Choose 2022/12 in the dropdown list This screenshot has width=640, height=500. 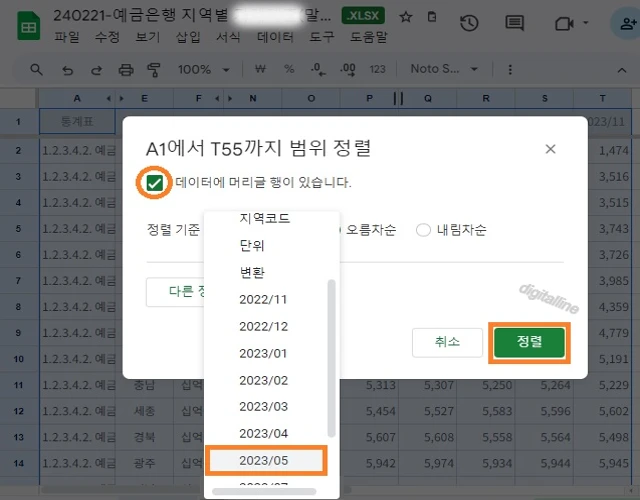pos(265,326)
